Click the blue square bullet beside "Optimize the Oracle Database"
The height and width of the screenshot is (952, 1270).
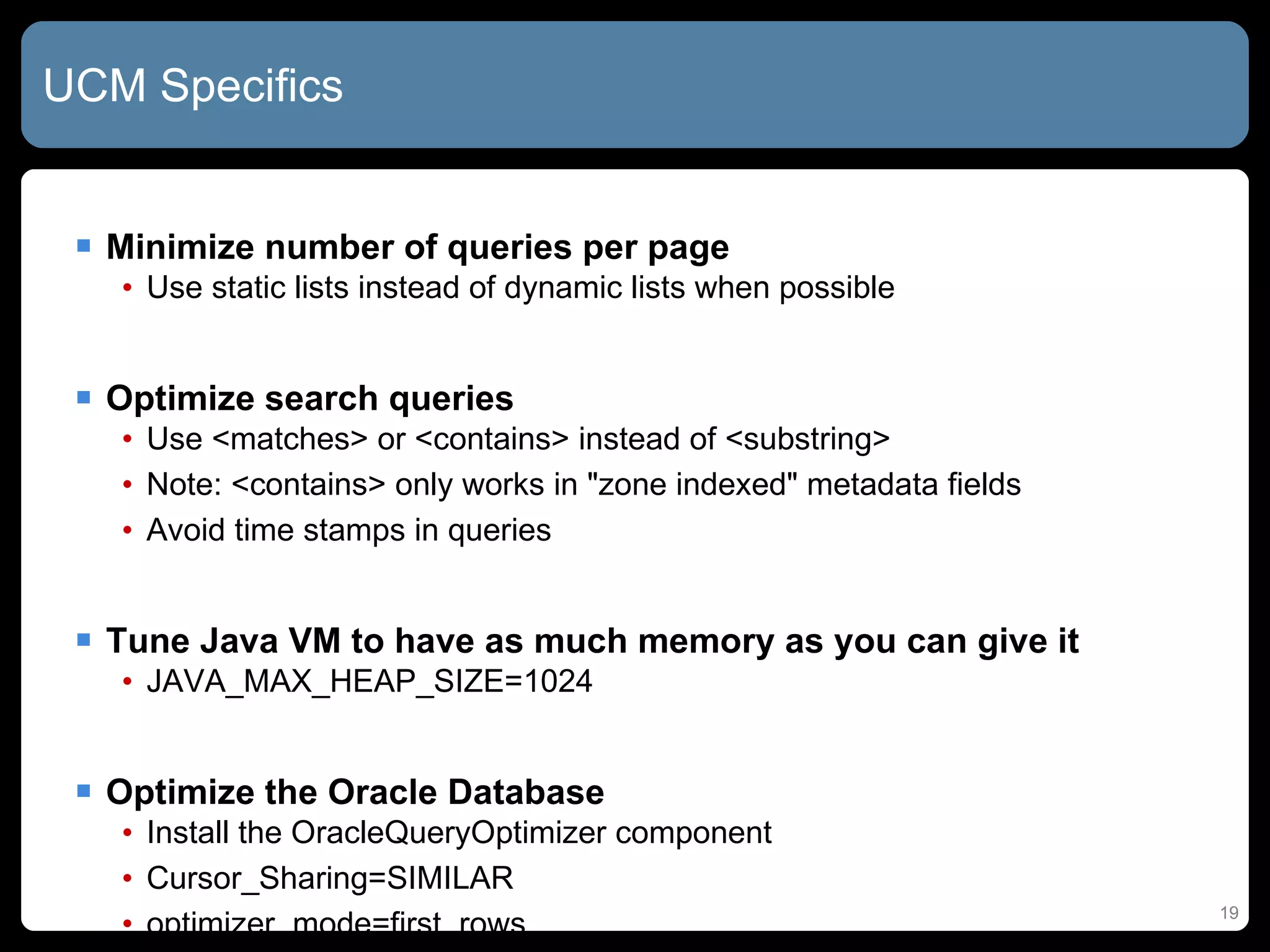(84, 791)
